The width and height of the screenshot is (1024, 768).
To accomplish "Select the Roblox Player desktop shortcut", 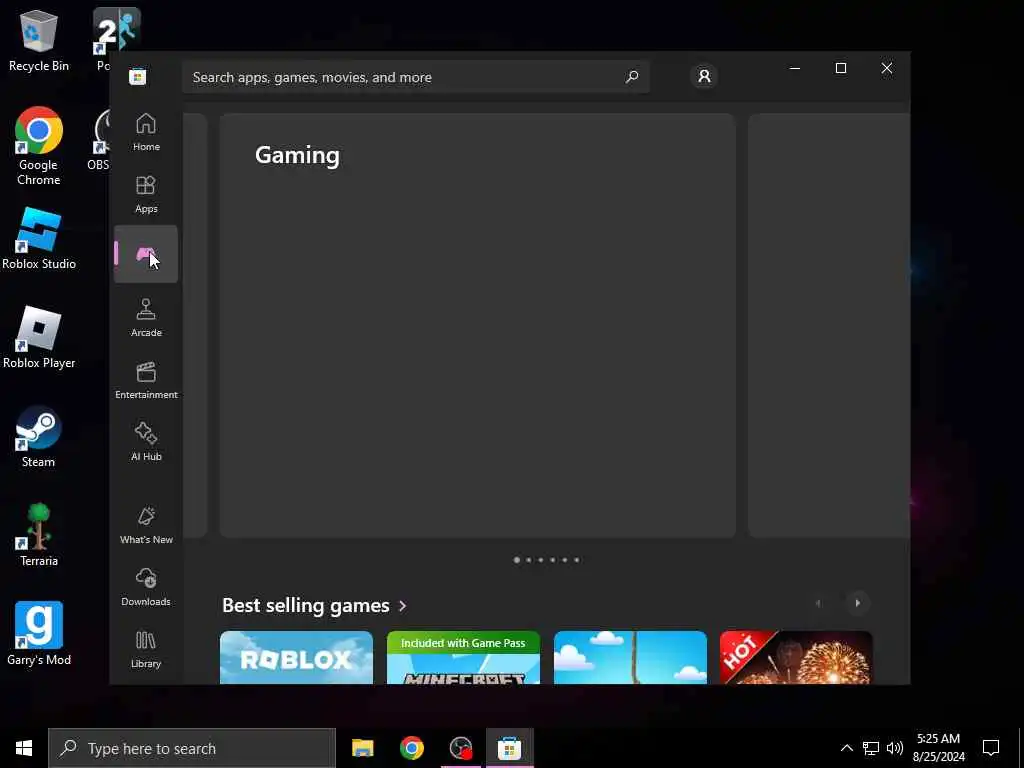I will coord(39,338).
